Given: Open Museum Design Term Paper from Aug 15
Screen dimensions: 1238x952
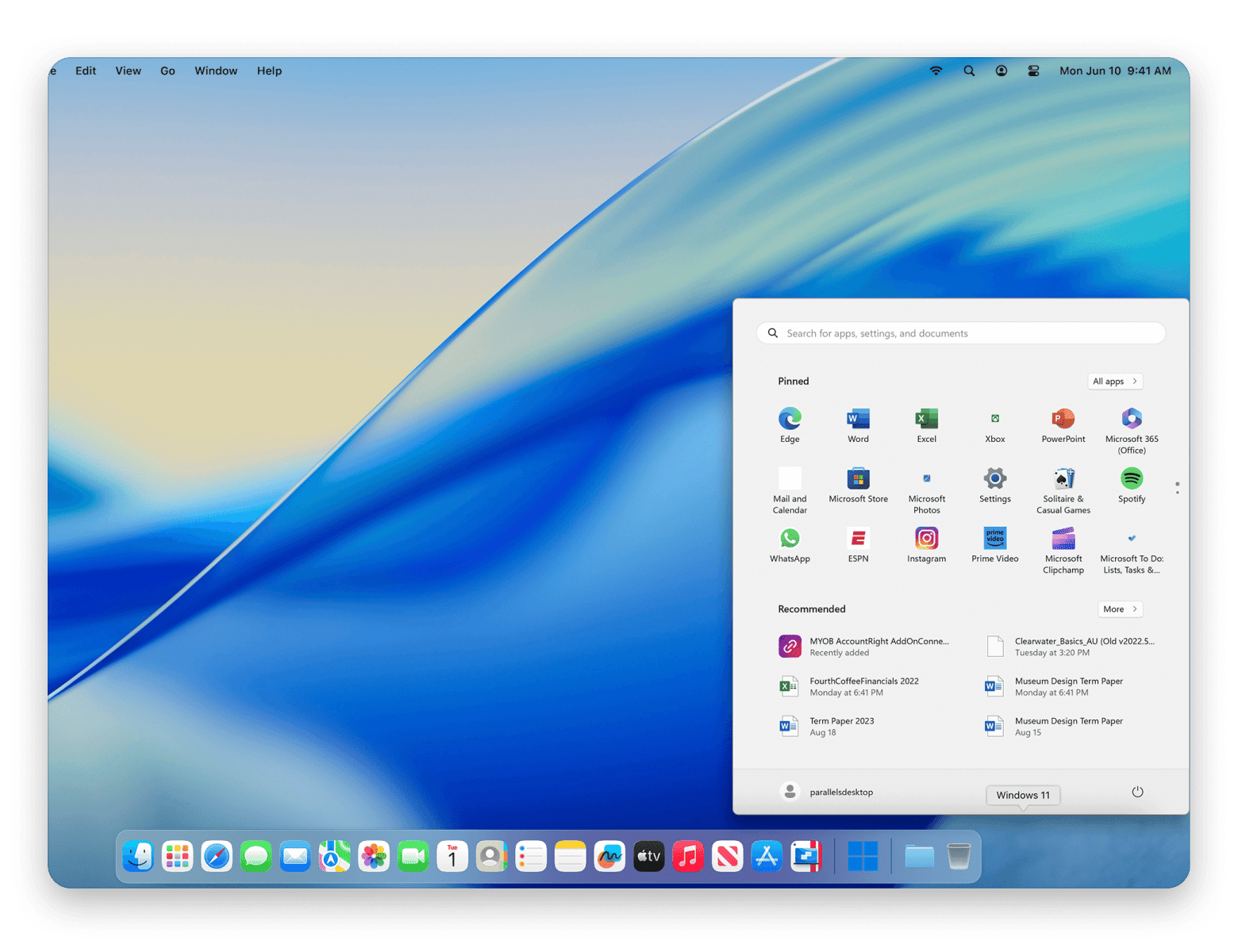Looking at the screenshot, I should [x=1054, y=726].
